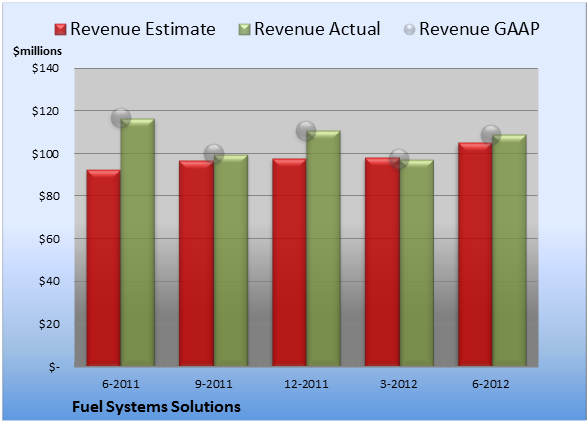
Task: Click the '9-2011' x-axis label
Action: pos(214,384)
